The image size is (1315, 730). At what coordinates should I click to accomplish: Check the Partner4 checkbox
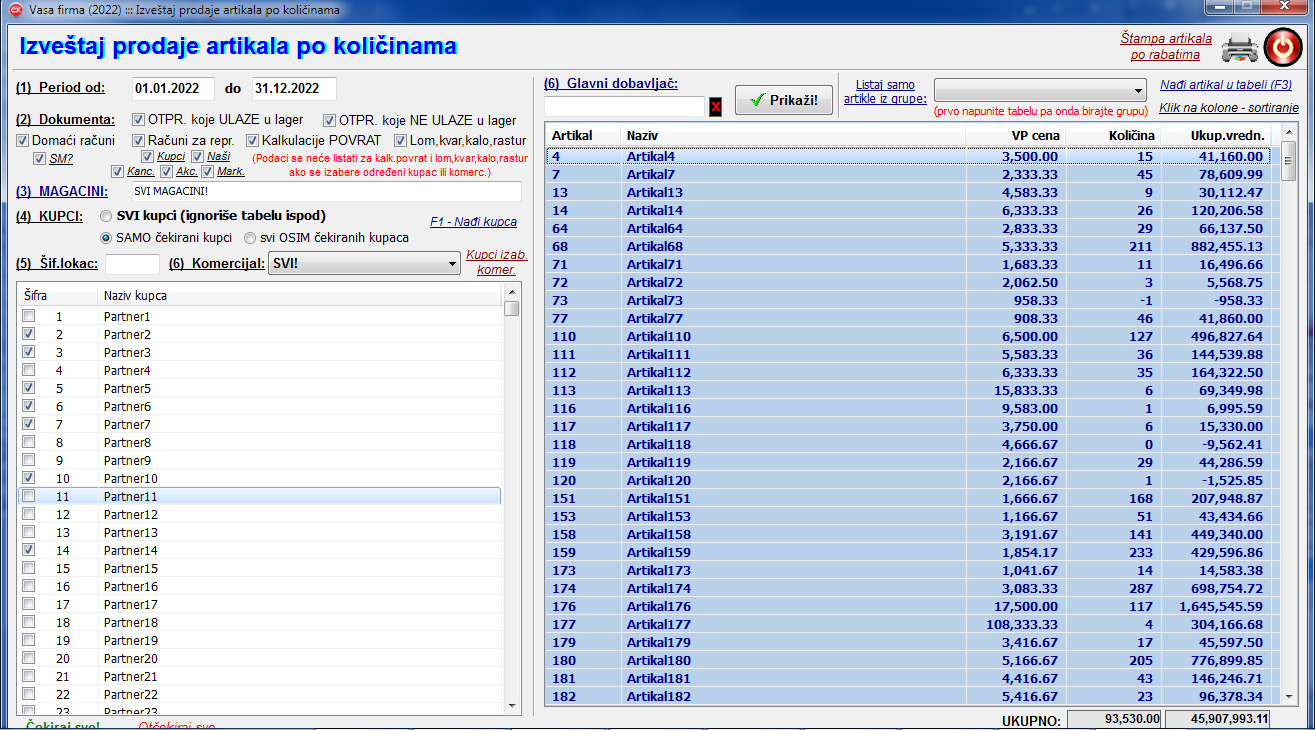click(x=29, y=370)
